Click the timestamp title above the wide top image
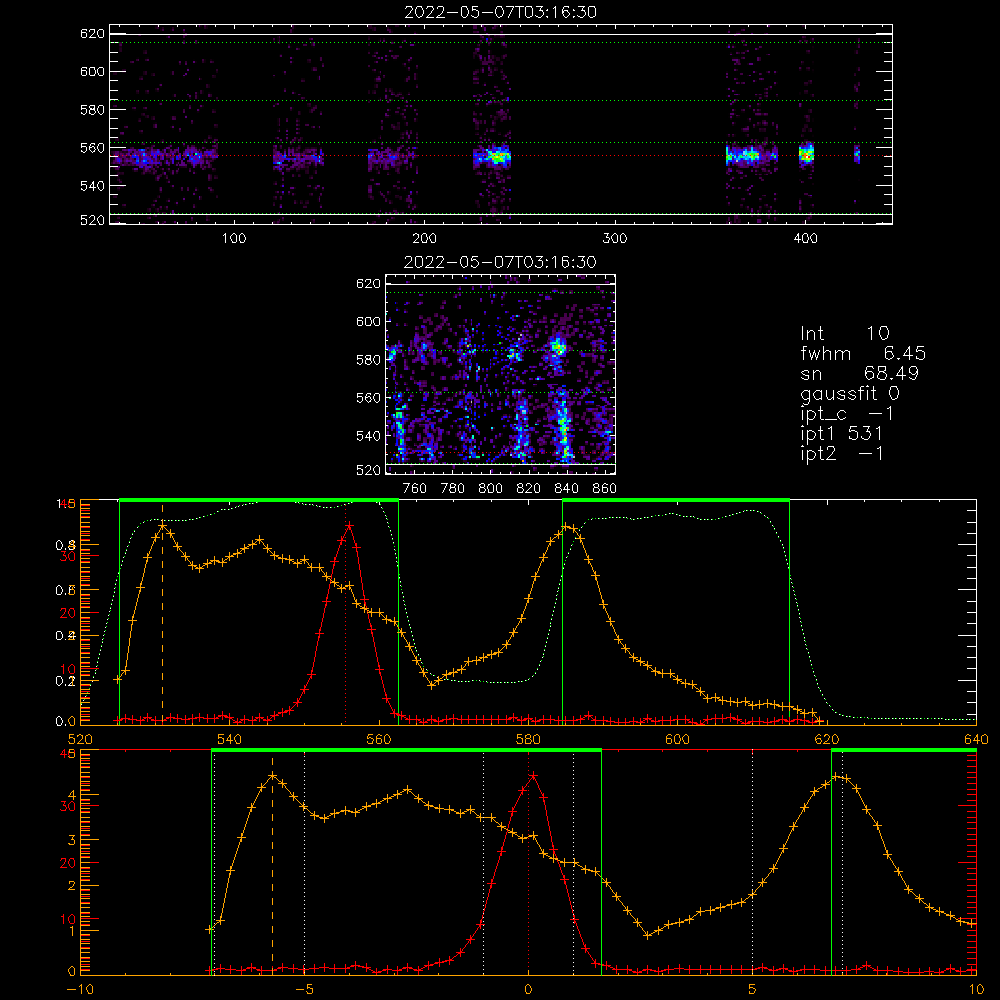The width and height of the screenshot is (1000, 1000). tap(501, 12)
